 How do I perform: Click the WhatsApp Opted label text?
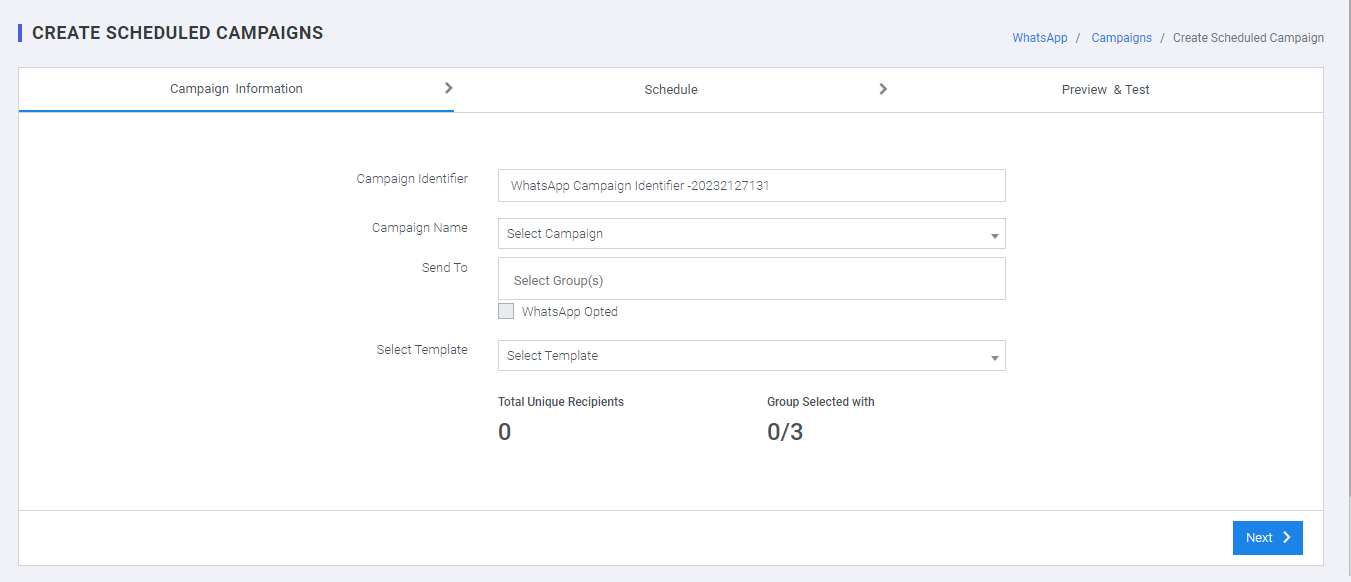coord(570,312)
